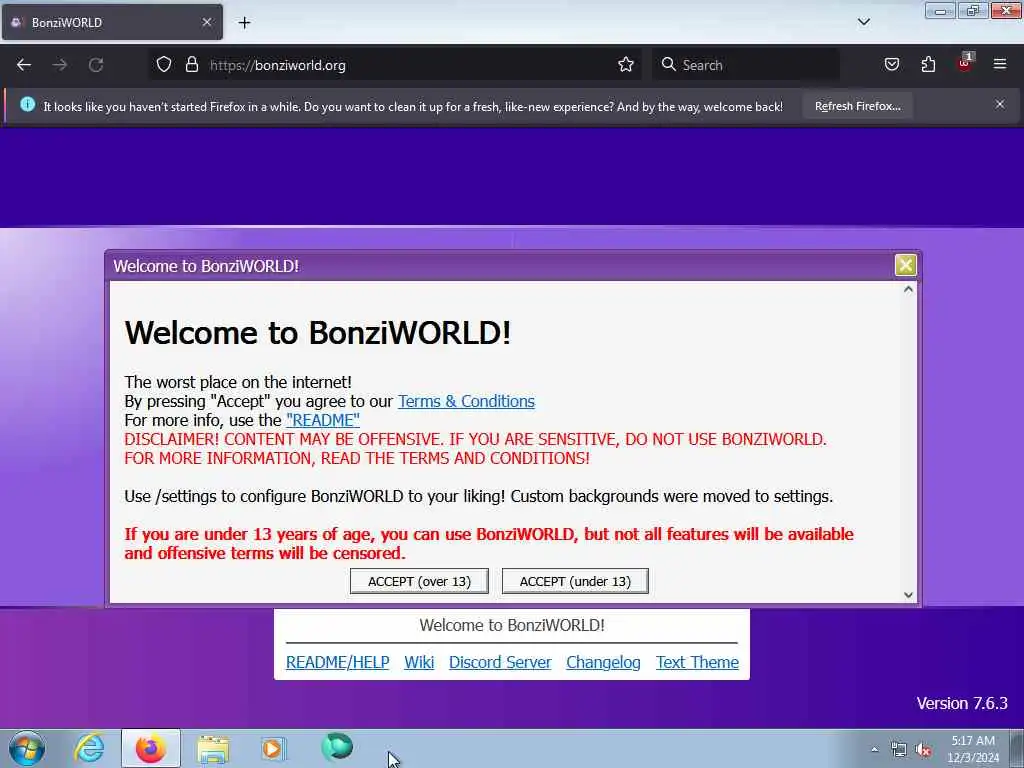The width and height of the screenshot is (1024, 768).
Task: Select the BonziWORLD tab
Action: [112, 22]
